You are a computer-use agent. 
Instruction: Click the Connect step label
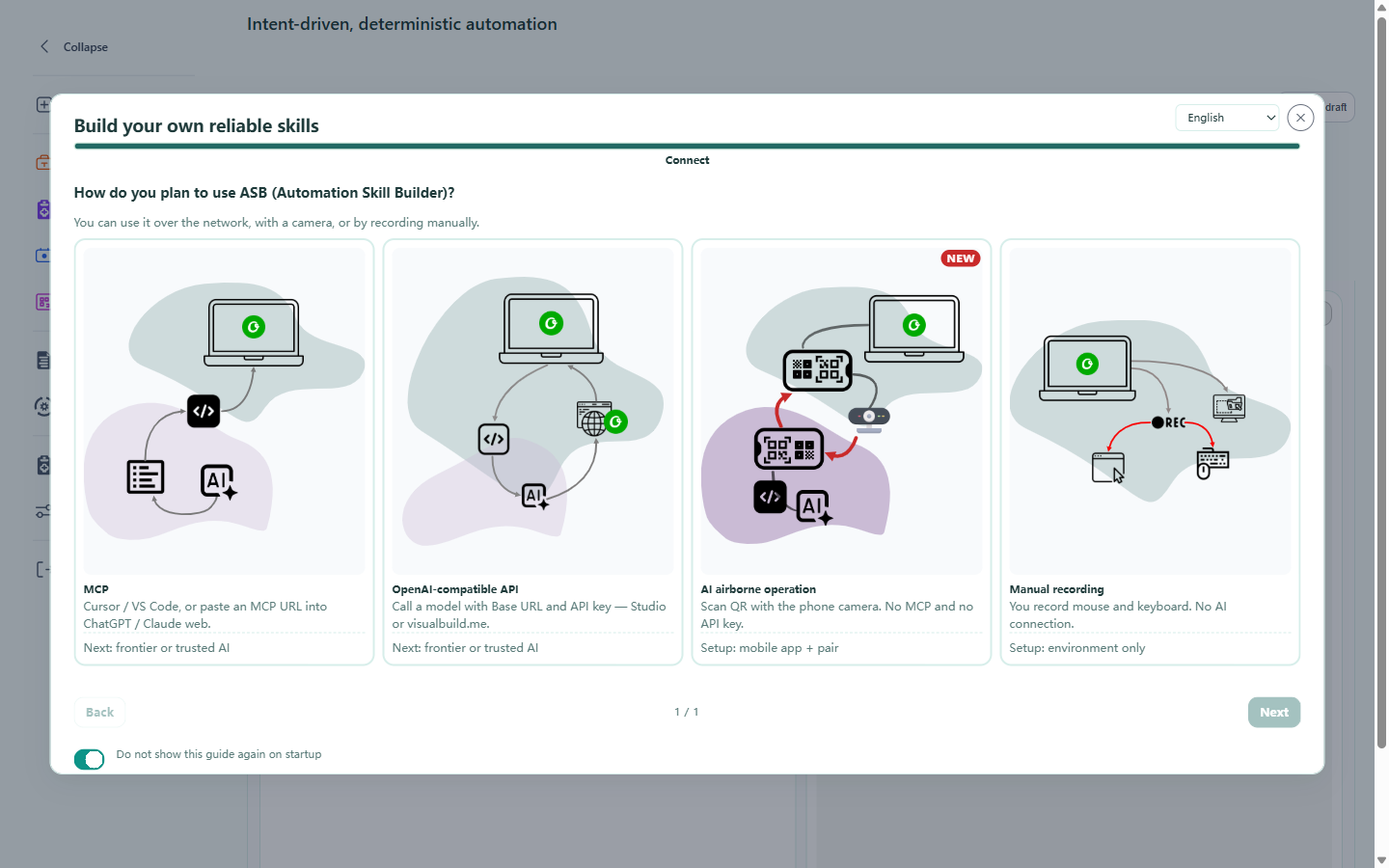tap(687, 160)
